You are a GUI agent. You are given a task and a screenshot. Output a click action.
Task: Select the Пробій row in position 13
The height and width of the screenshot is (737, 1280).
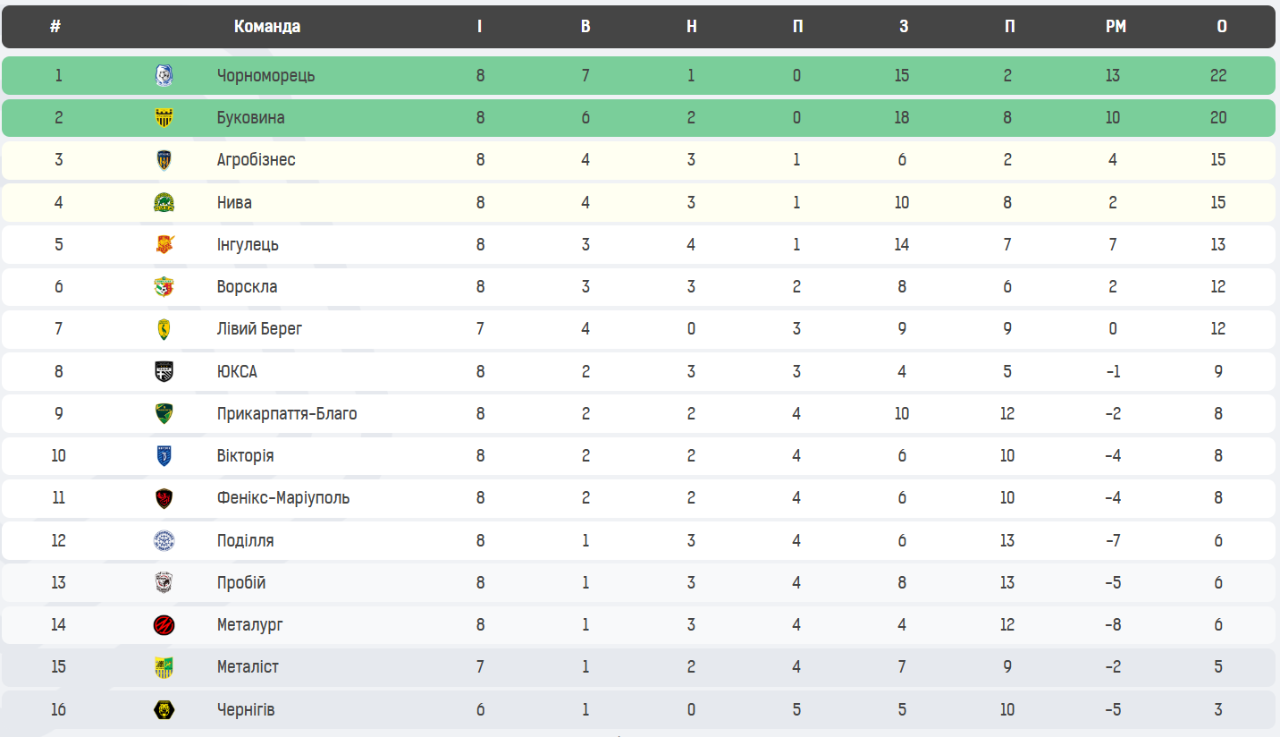pos(640,583)
